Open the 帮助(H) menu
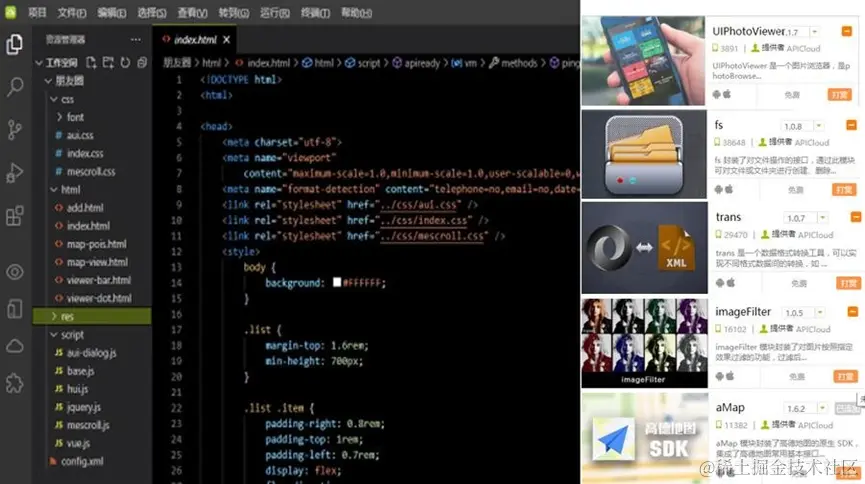The width and height of the screenshot is (865, 484). [x=356, y=13]
